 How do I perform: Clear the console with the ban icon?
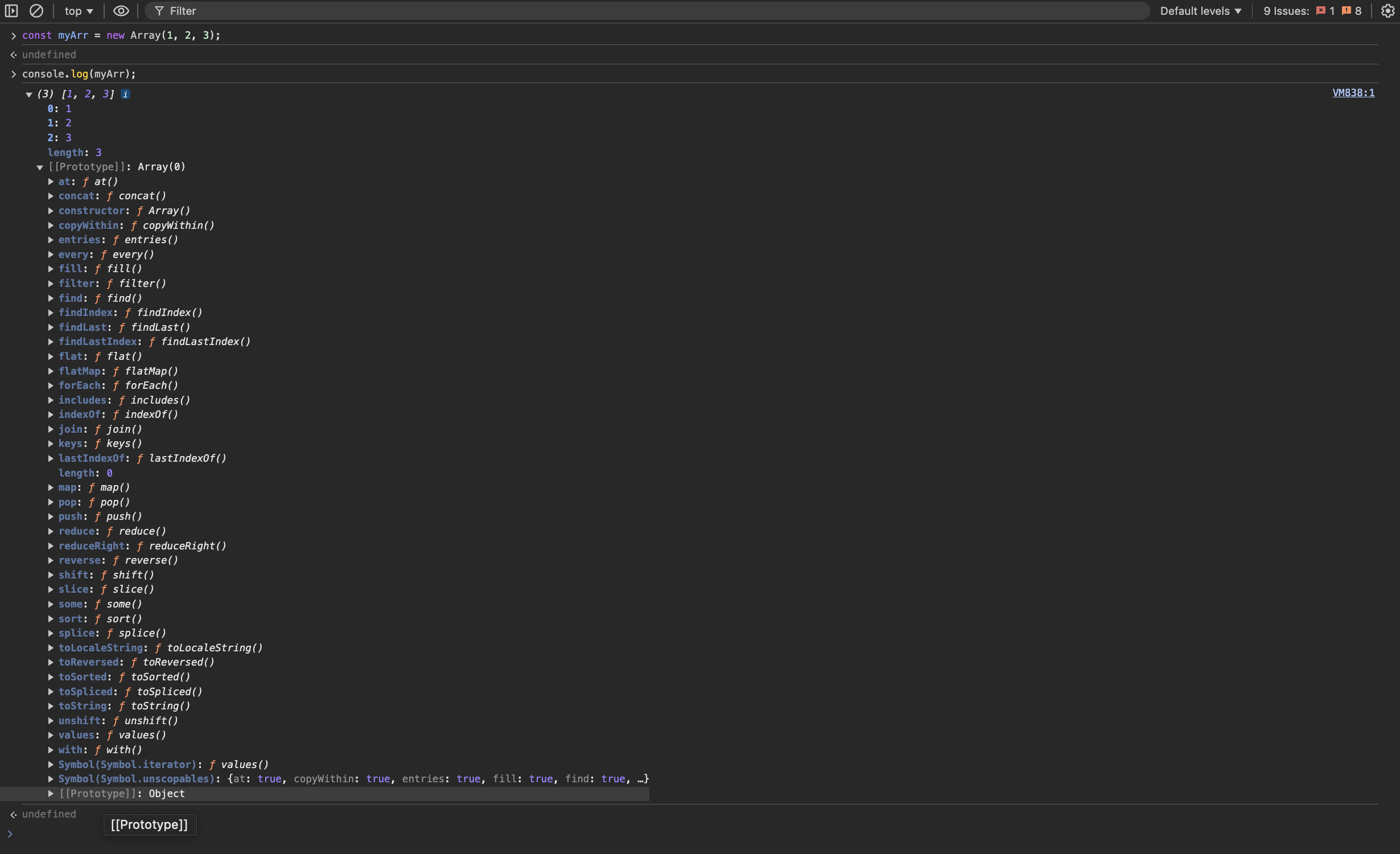point(36,11)
